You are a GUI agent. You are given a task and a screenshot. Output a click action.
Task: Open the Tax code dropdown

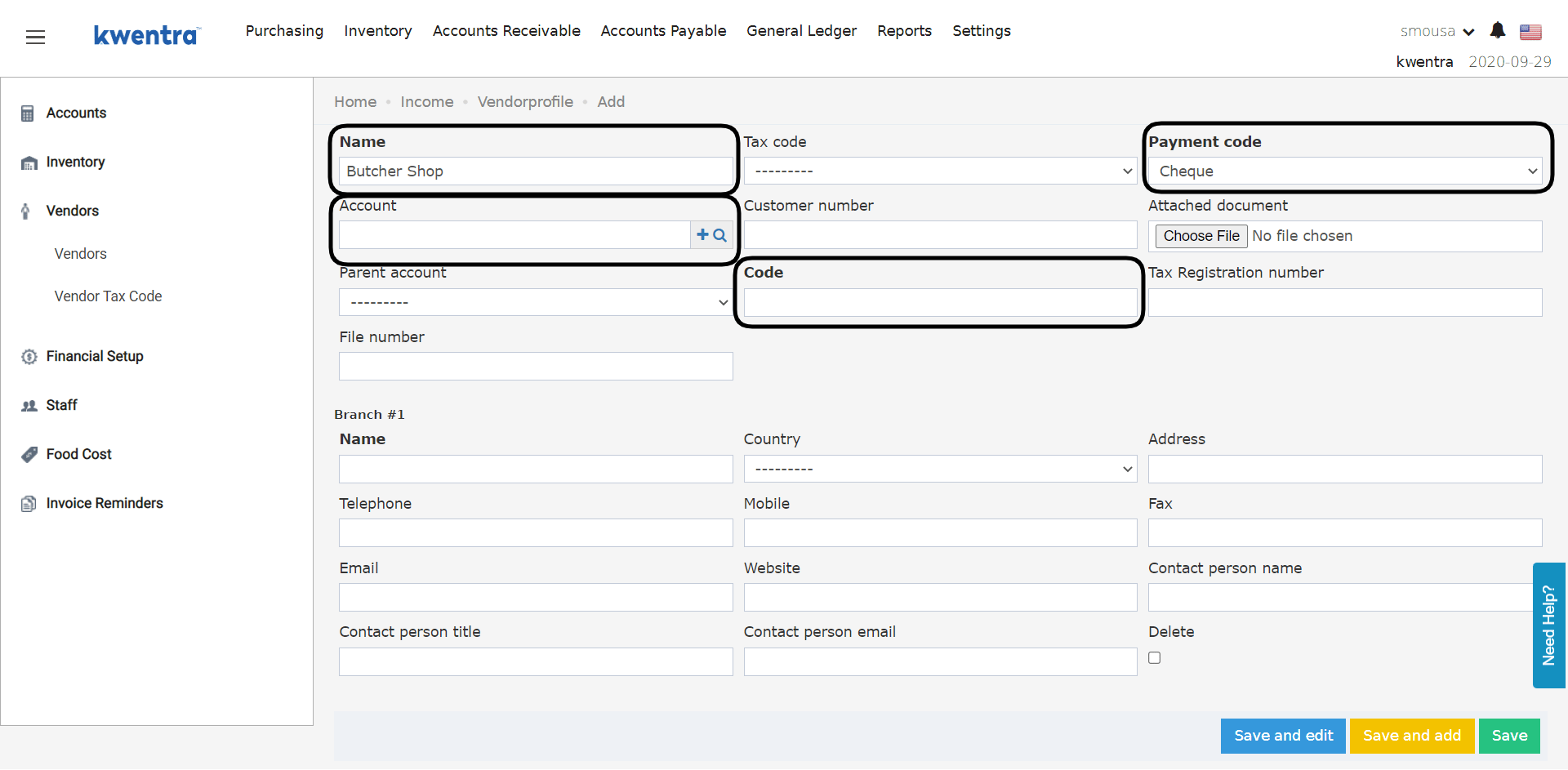pyautogui.click(x=940, y=171)
